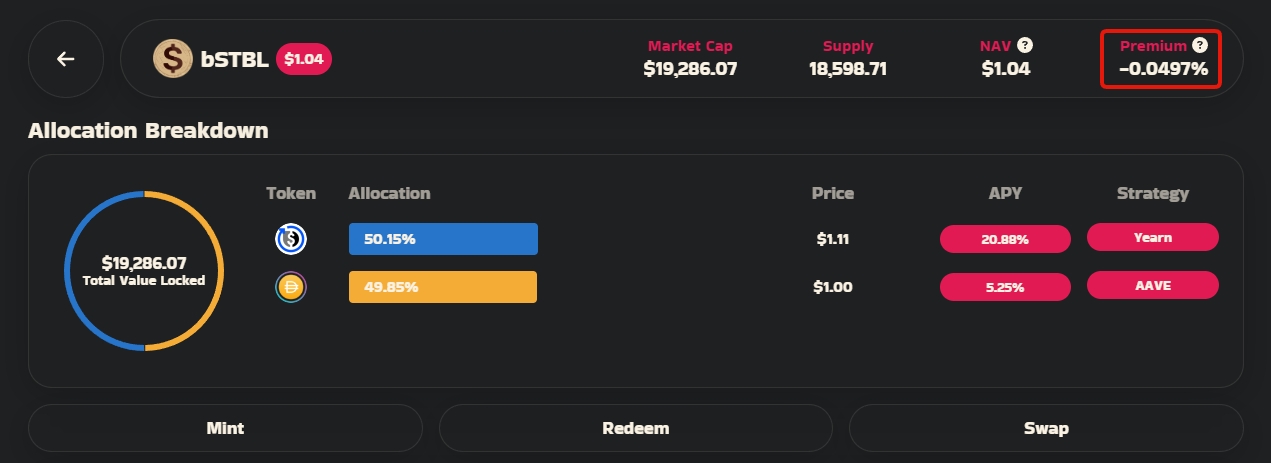
Task: Click the AAVE strategy badge
Action: pyautogui.click(x=1152, y=285)
